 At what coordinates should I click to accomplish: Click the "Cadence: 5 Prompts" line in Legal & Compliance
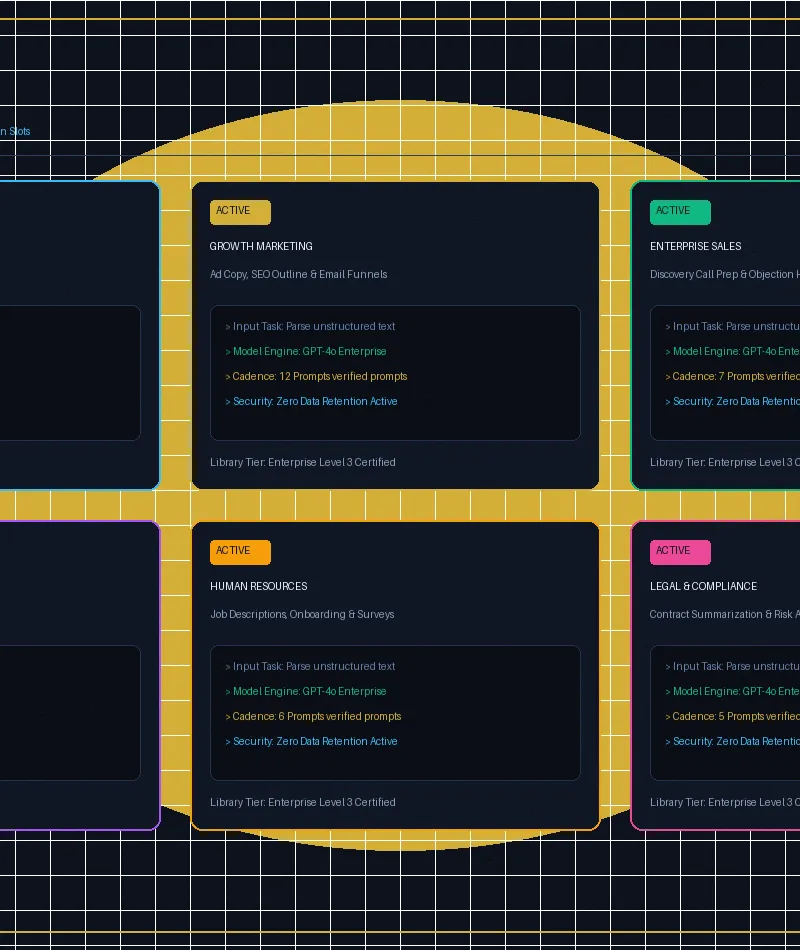click(x=732, y=716)
